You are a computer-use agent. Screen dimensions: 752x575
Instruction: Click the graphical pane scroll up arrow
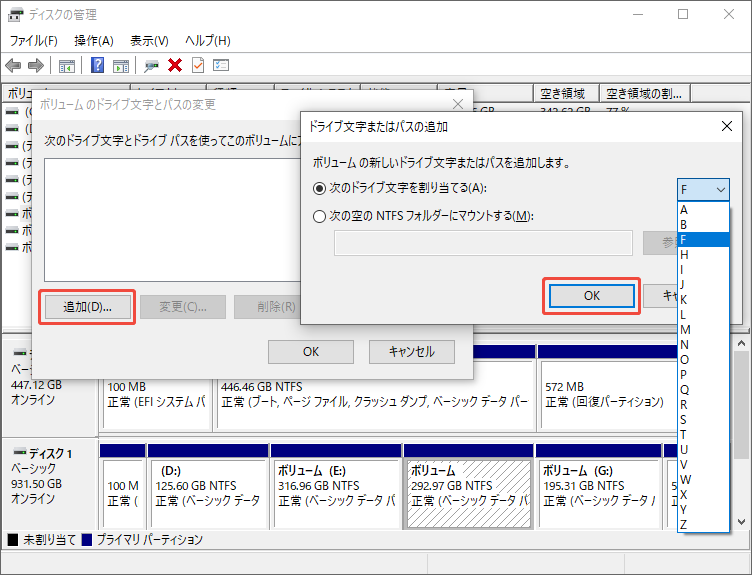click(x=741, y=343)
